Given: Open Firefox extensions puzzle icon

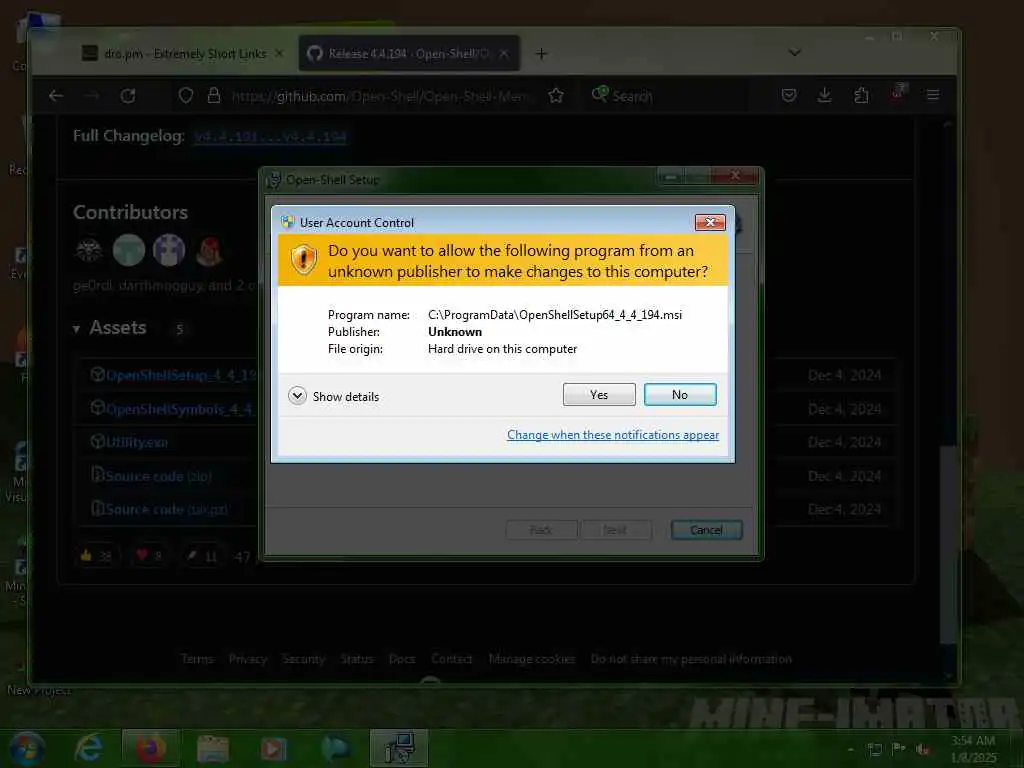Looking at the screenshot, I should click(x=861, y=96).
